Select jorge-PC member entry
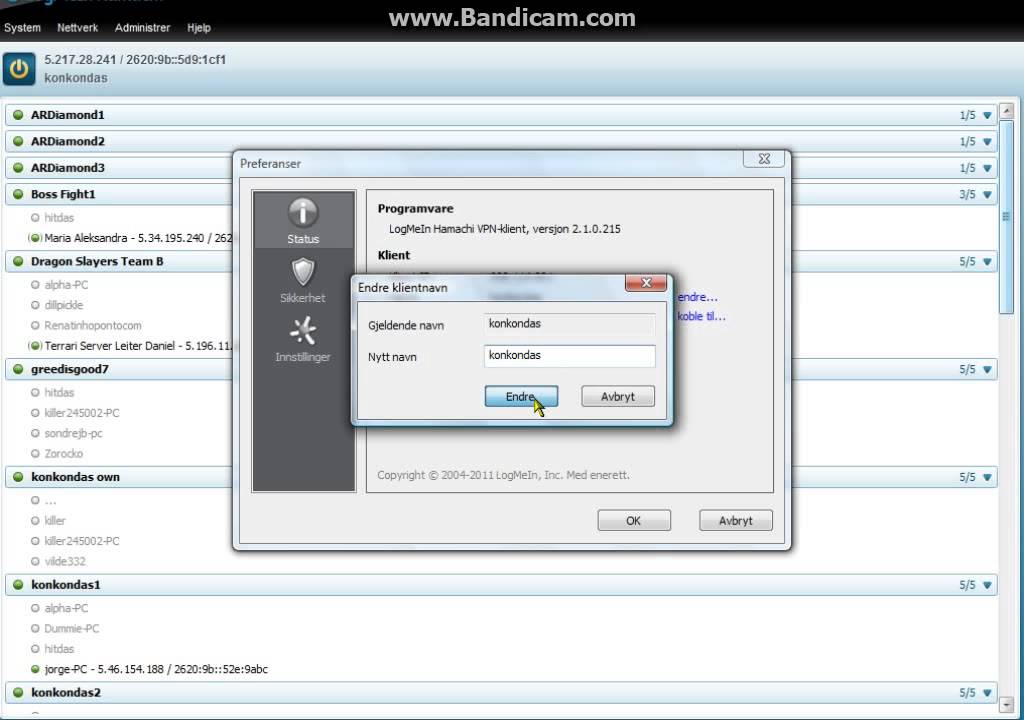 pos(156,669)
